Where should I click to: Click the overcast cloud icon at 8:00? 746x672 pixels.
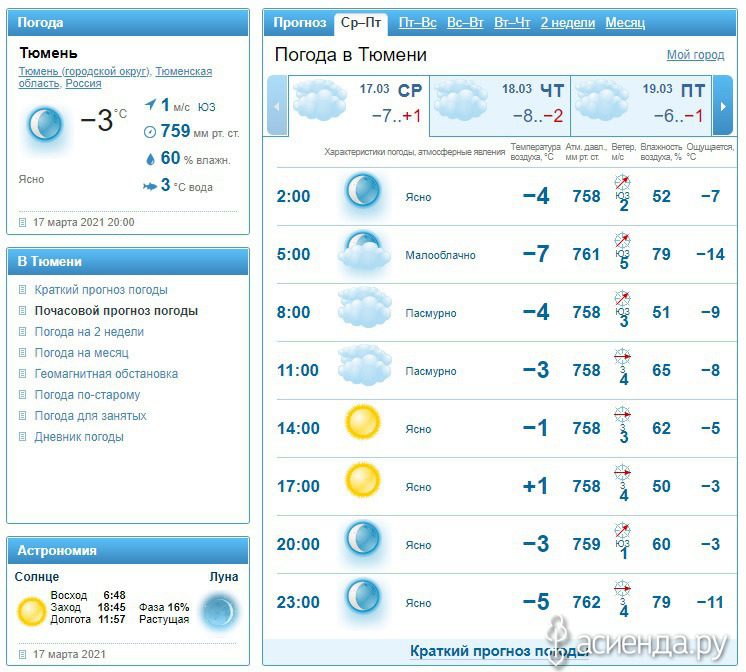(365, 307)
